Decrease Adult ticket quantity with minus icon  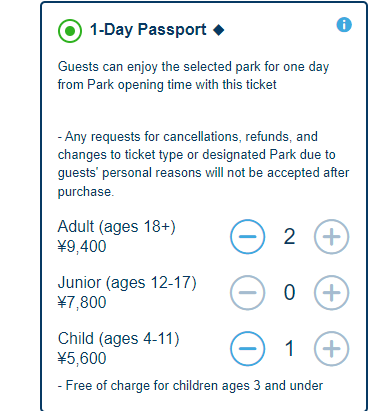(x=248, y=237)
